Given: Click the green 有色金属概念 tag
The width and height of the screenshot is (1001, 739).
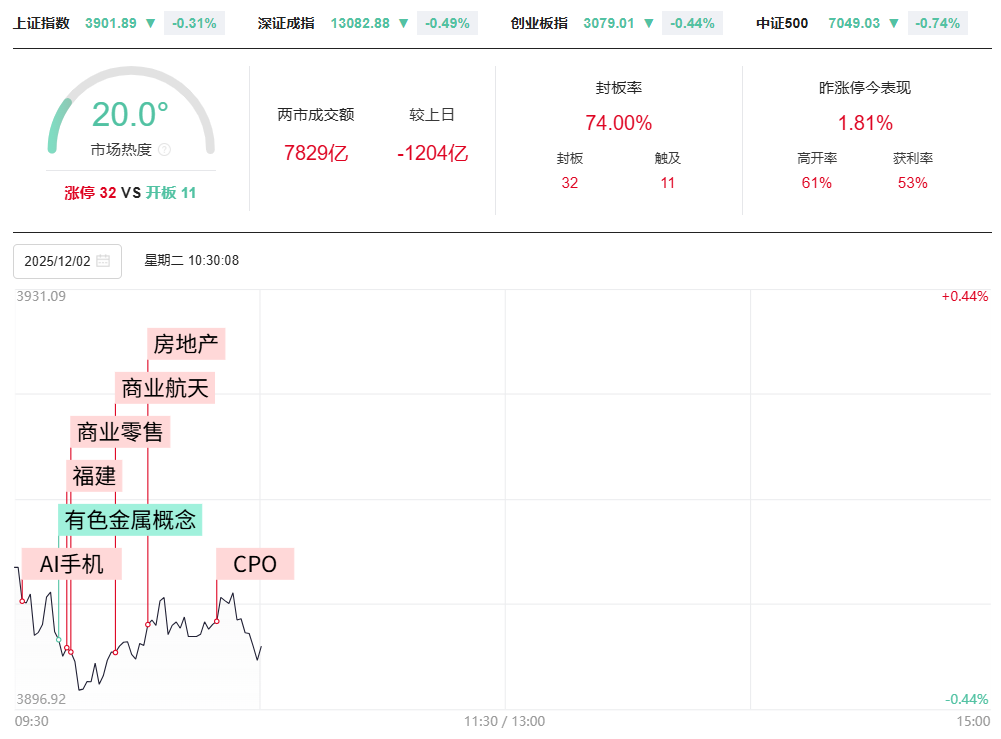Looking at the screenshot, I should tap(130, 520).
